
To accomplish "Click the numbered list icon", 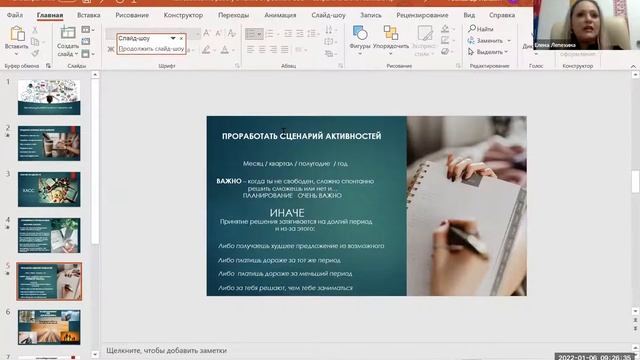I will (269, 34).
